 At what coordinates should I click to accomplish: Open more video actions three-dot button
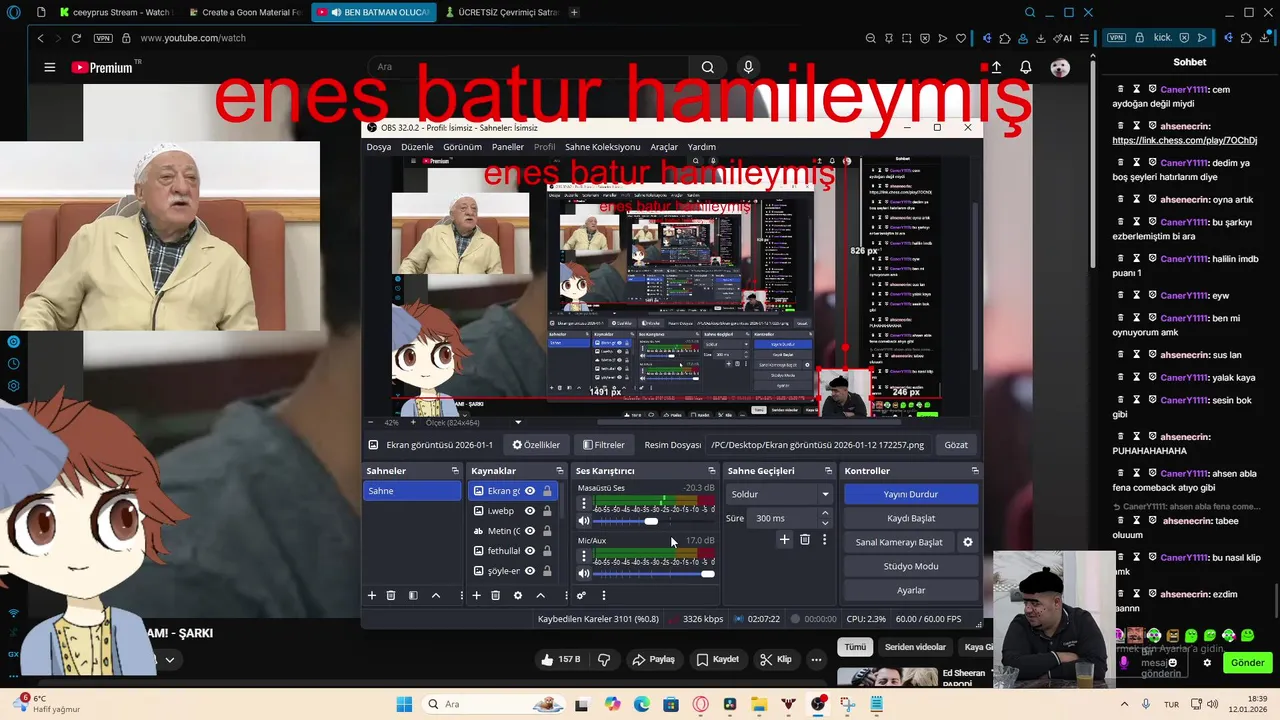click(816, 660)
